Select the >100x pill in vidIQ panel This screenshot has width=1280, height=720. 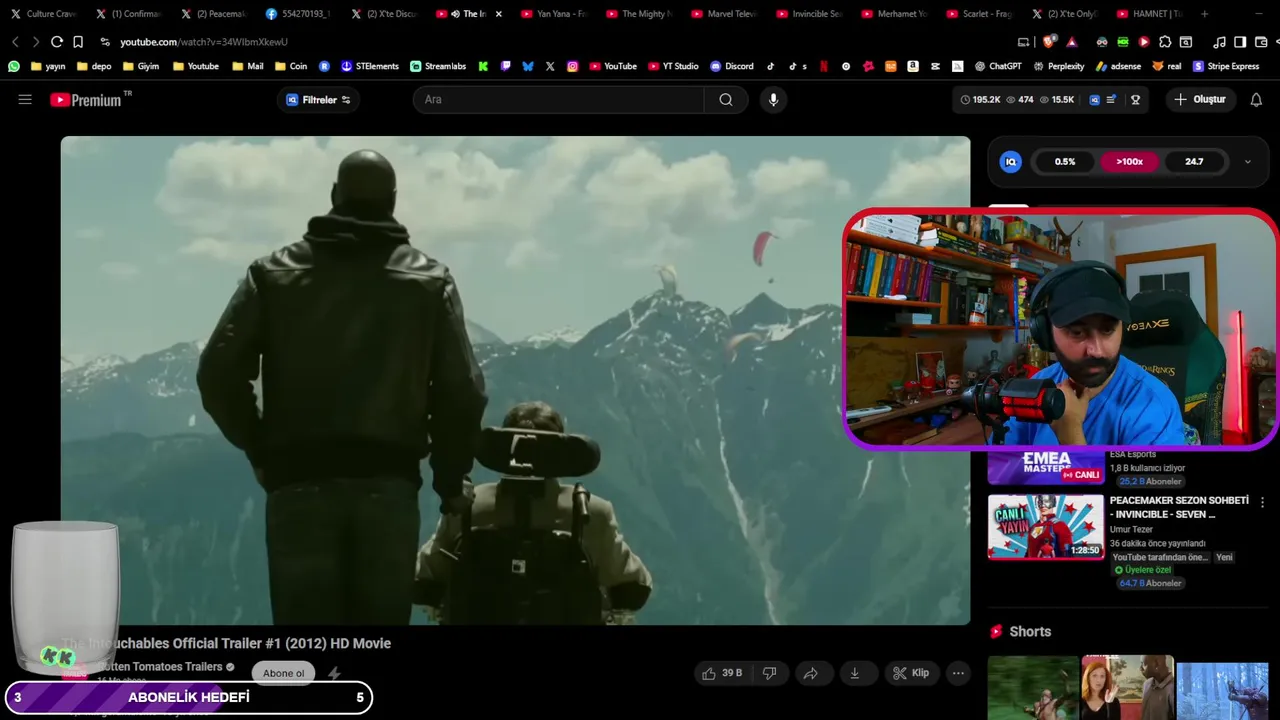click(1130, 162)
